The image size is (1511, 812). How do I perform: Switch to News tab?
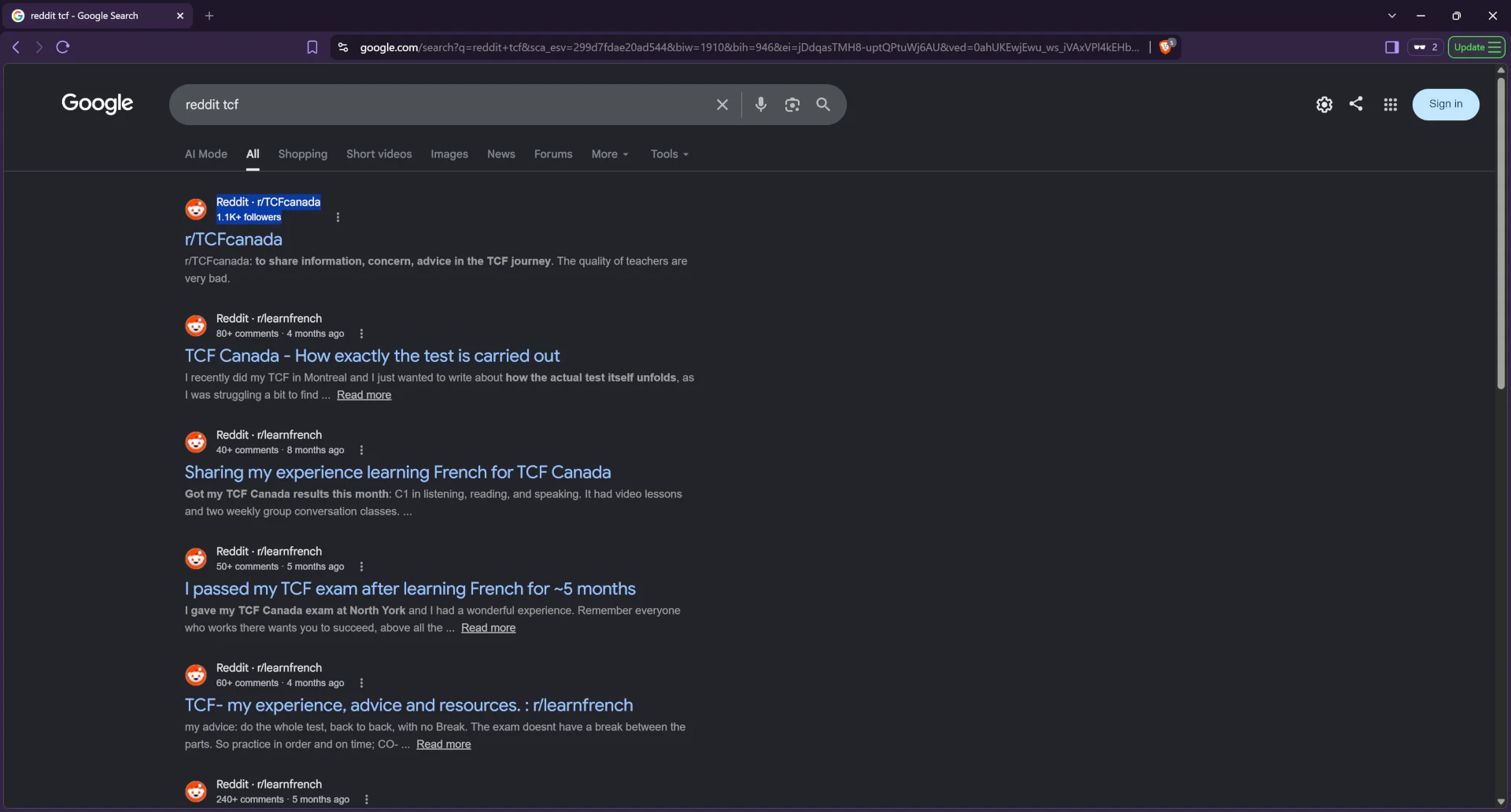[501, 154]
